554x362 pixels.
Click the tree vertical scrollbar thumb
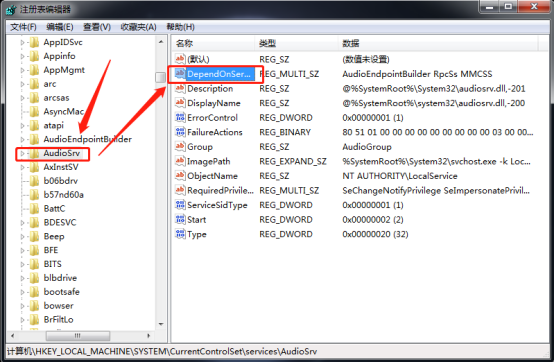click(x=160, y=77)
